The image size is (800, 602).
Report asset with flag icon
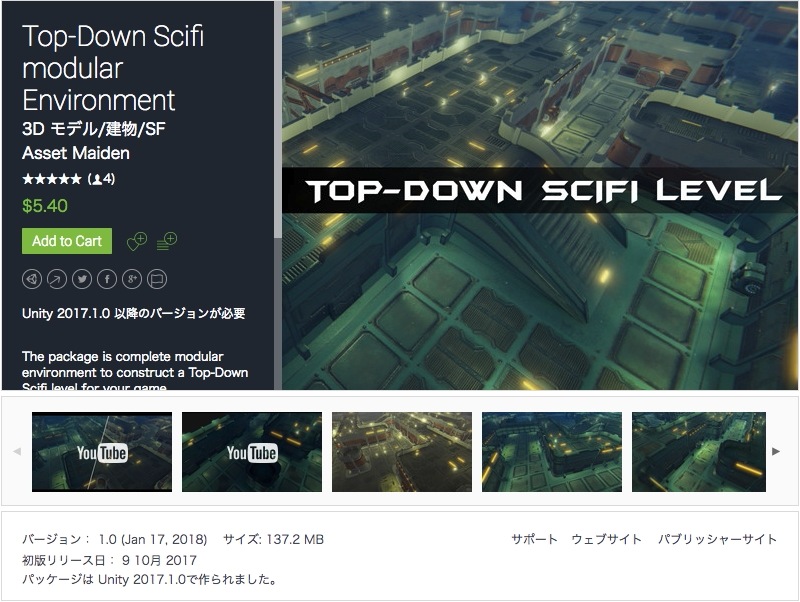coord(157,279)
